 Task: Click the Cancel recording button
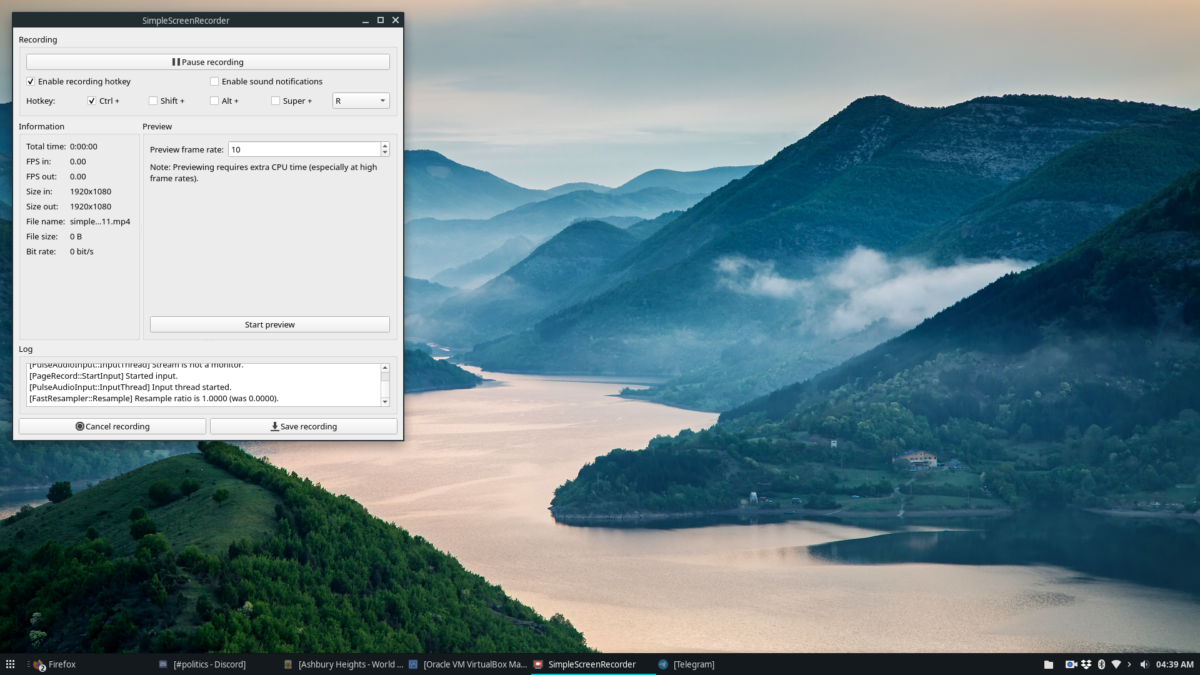click(112, 426)
